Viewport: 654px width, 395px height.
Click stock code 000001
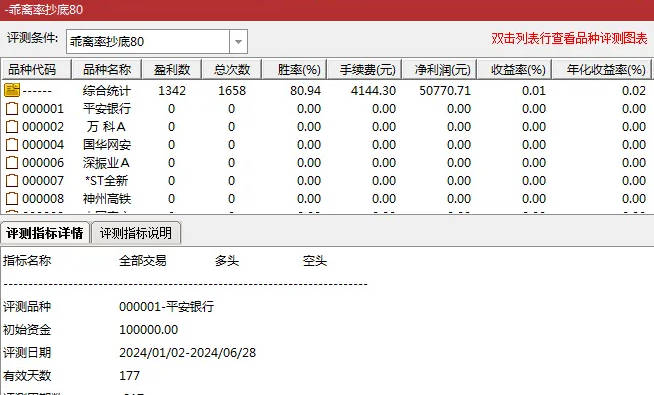click(43, 108)
